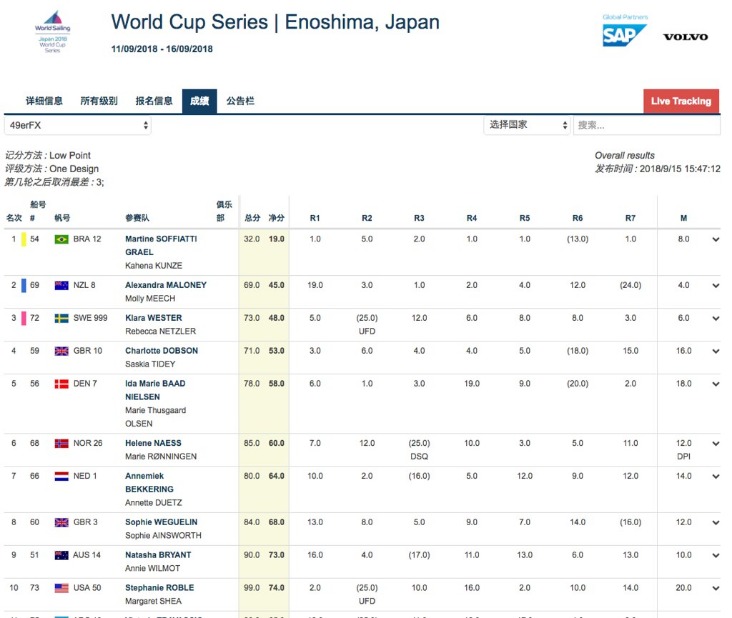The image size is (732, 618).
Task: Switch to the 公告栏 tab
Action: click(x=240, y=101)
